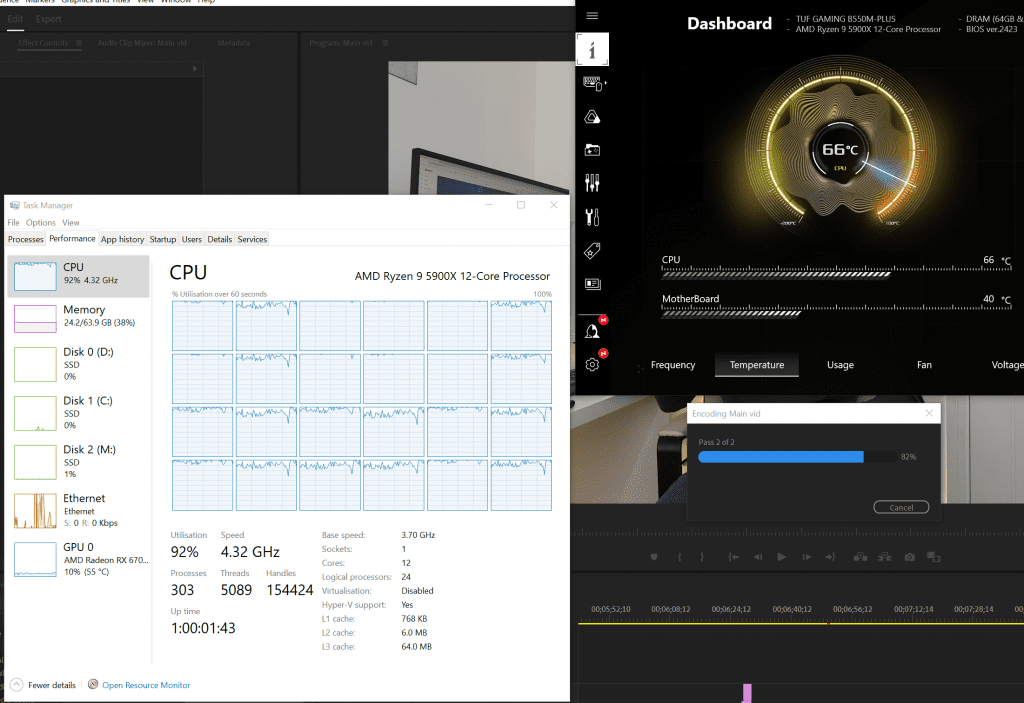This screenshot has width=1024, height=703.
Task: Collapse Task Manager with Fewer details
Action: click(x=44, y=685)
